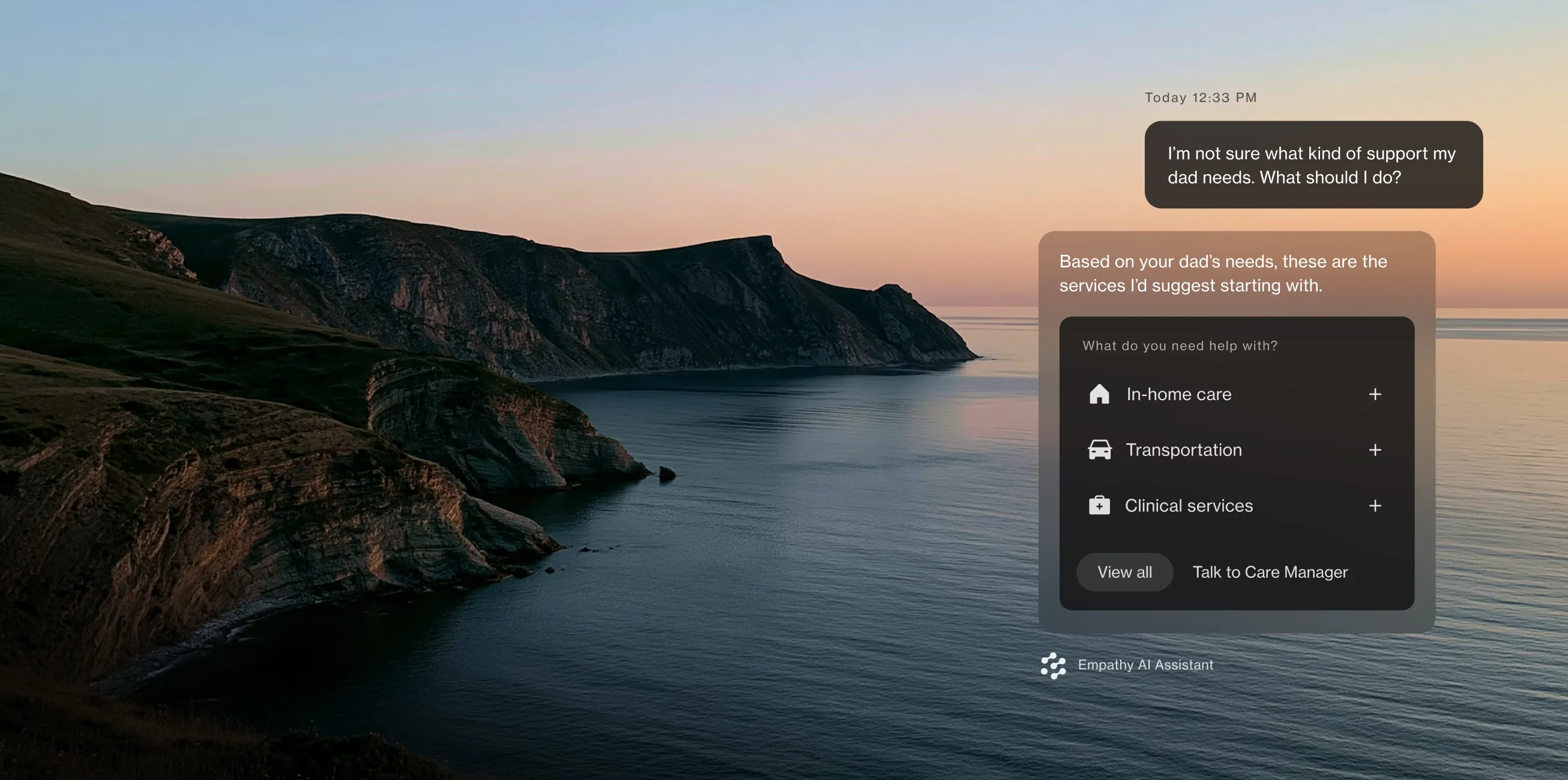This screenshot has width=1568, height=780.
Task: Click the Today 12:33 PM timestamp
Action: 1201,97
